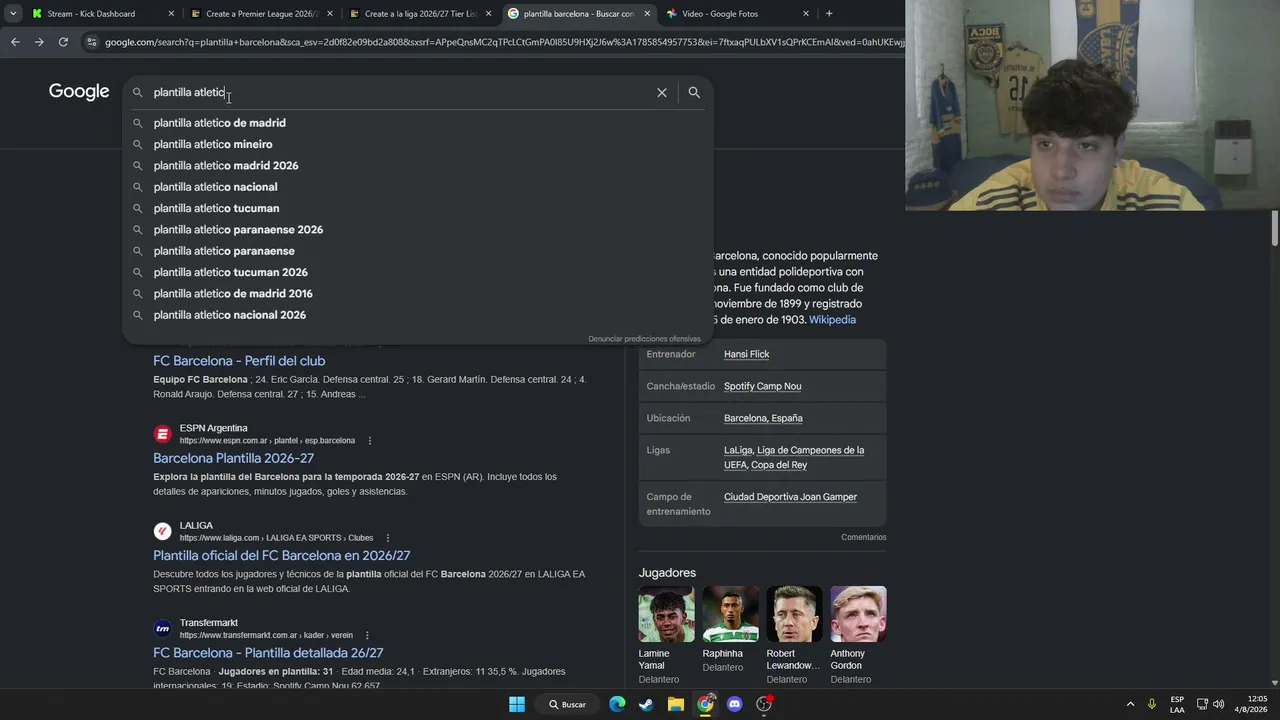Open the Wikipedia link in knowledge panel
Screen dimensions: 1280x720
coord(832,320)
